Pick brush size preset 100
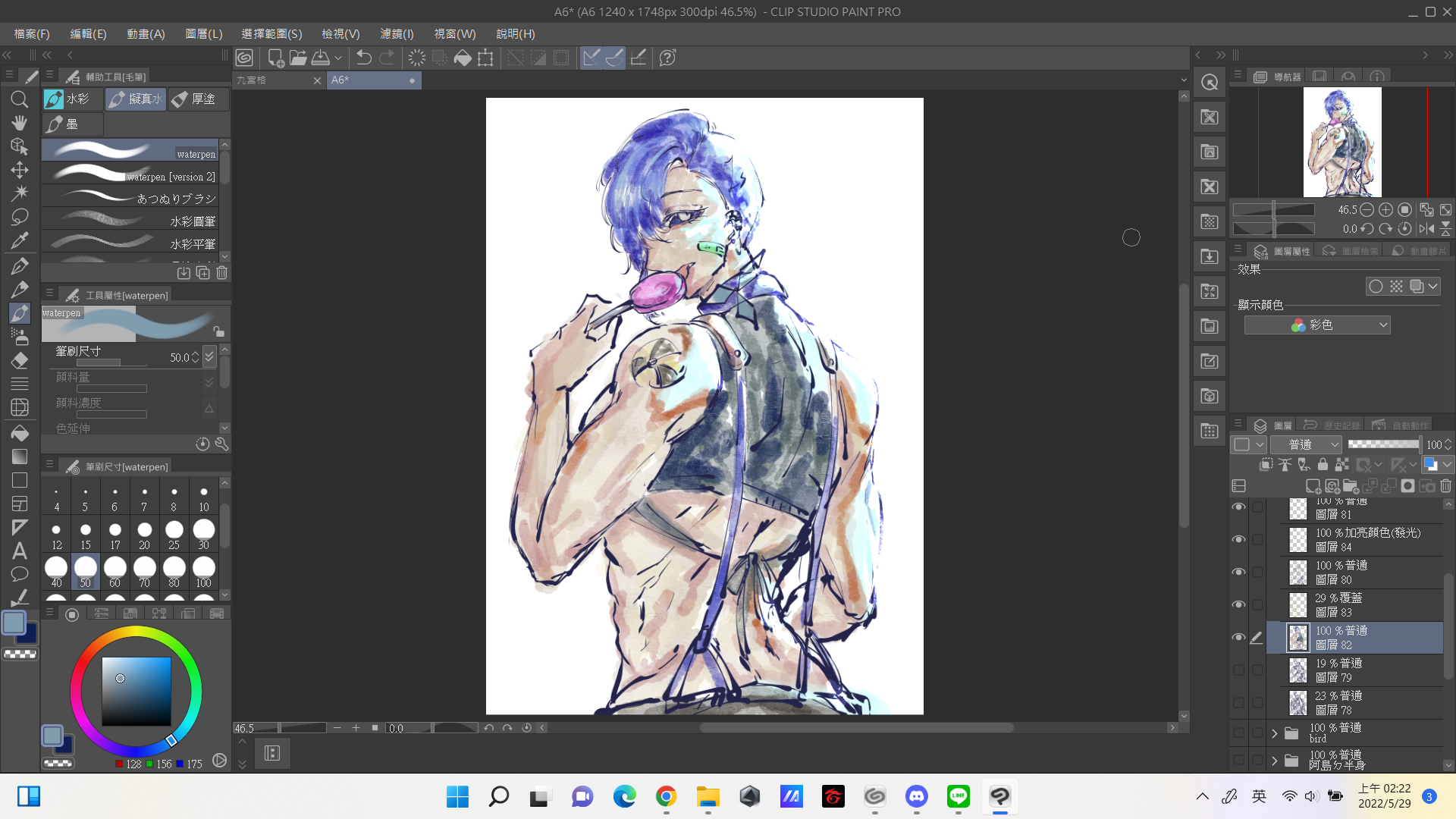The width and height of the screenshot is (1456, 819). 203,572
